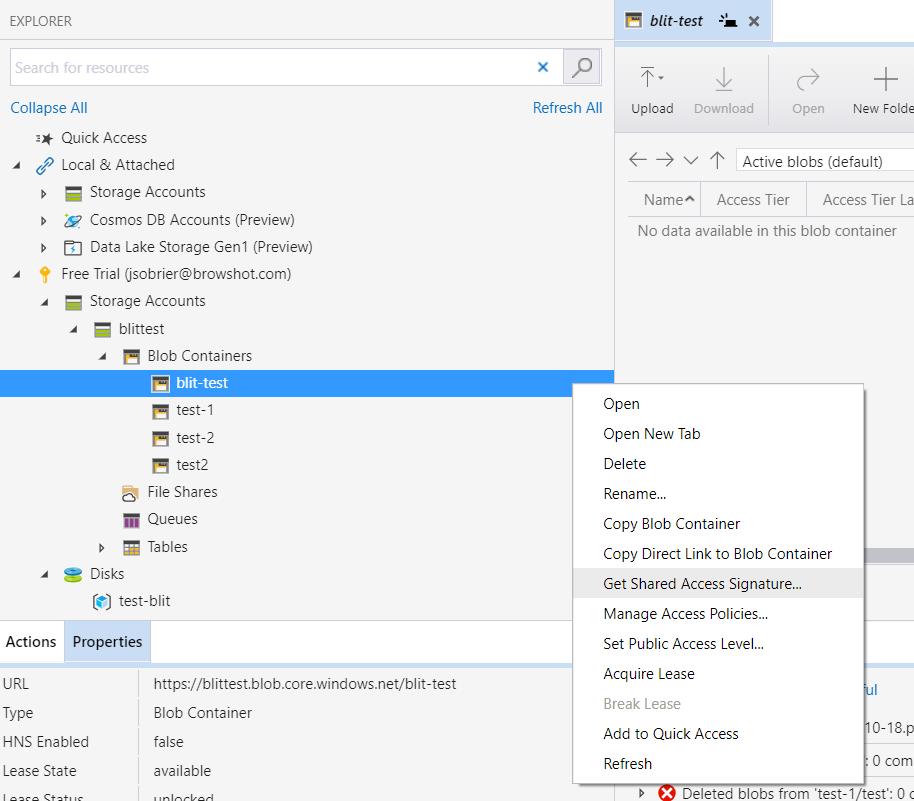The width and height of the screenshot is (914, 801).
Task: Click the blittest storage account icon
Action: click(x=103, y=329)
